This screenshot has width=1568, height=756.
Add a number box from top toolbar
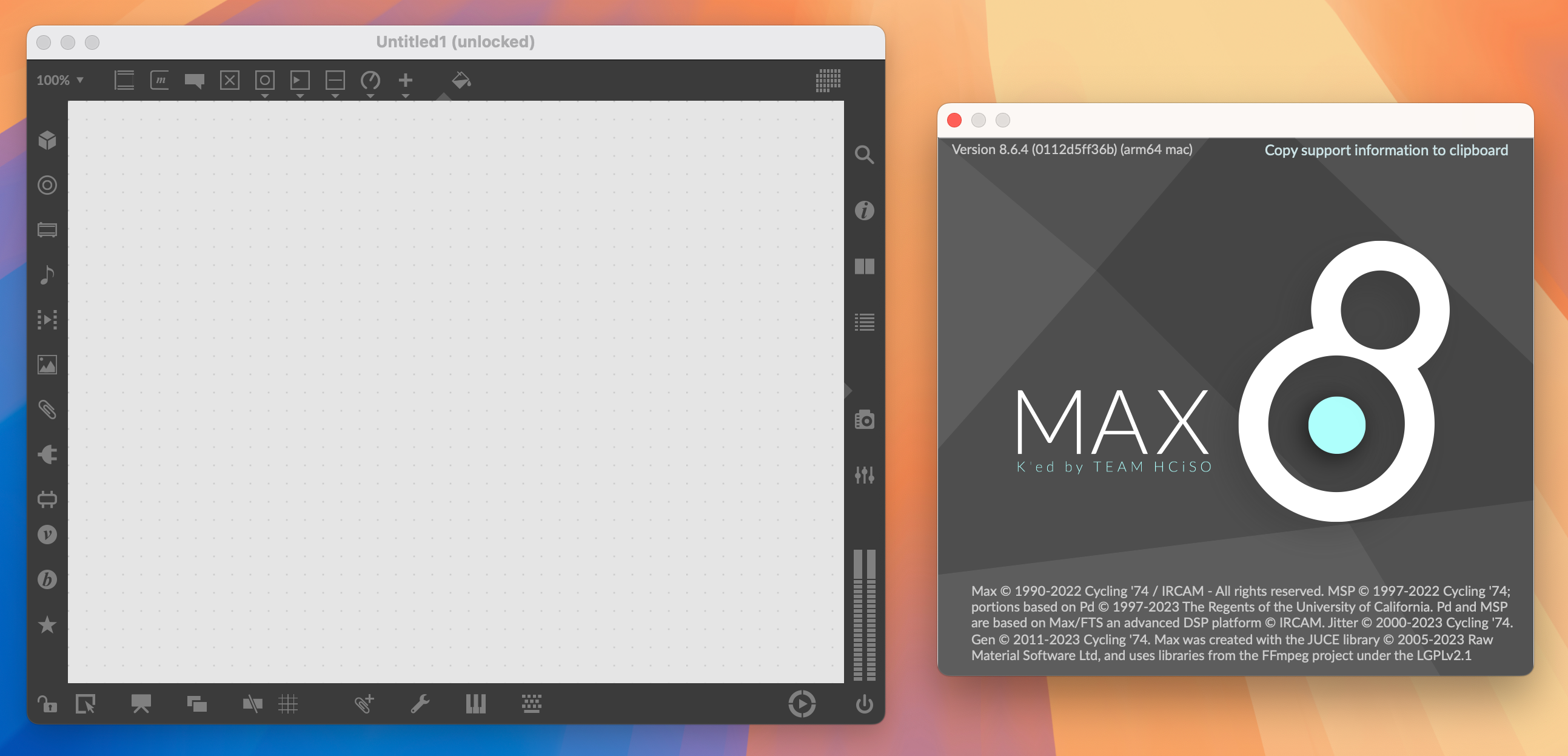[300, 81]
